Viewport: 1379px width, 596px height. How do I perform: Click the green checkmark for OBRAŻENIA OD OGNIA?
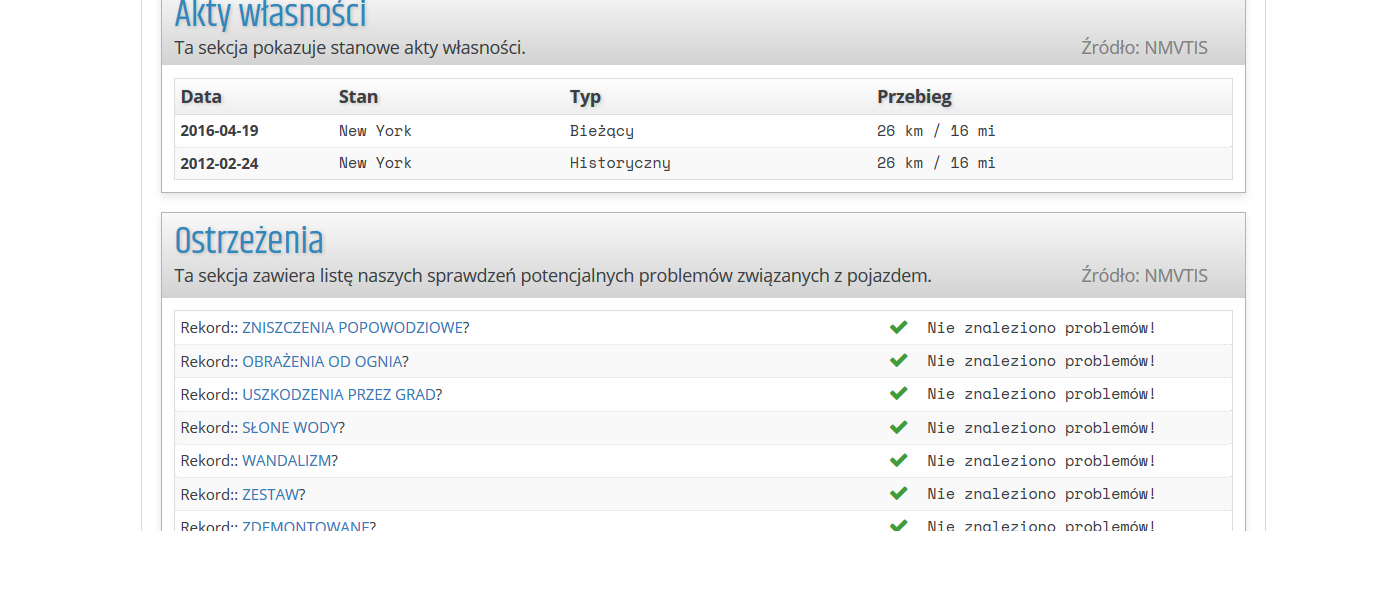[x=898, y=360]
